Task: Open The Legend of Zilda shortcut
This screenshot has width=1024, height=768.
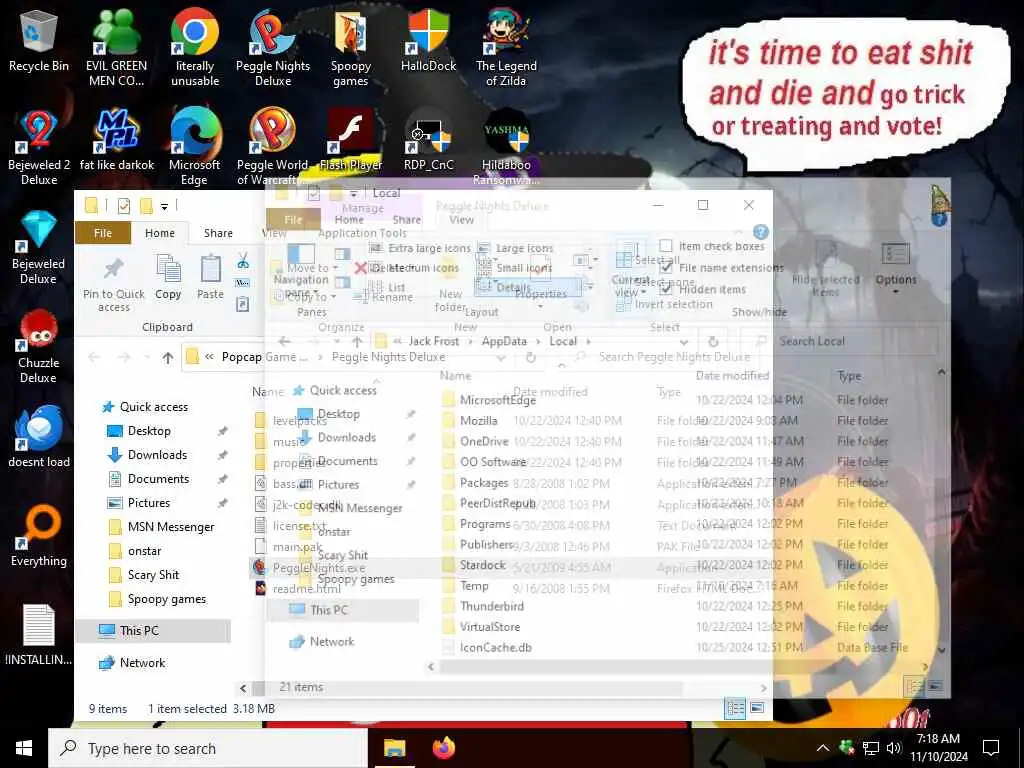Action: tap(506, 48)
